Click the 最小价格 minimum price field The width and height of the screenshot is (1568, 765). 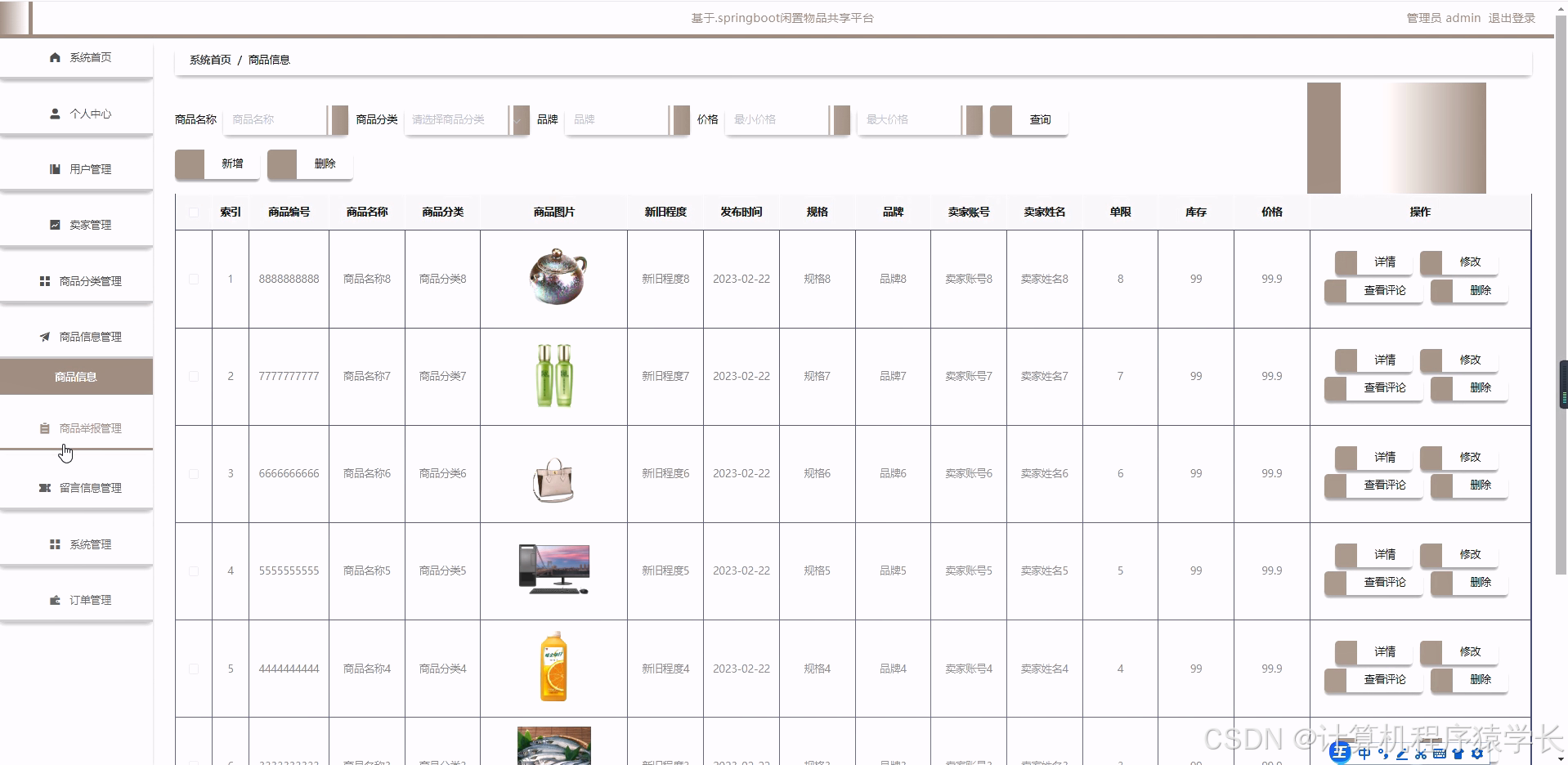pyautogui.click(x=787, y=119)
